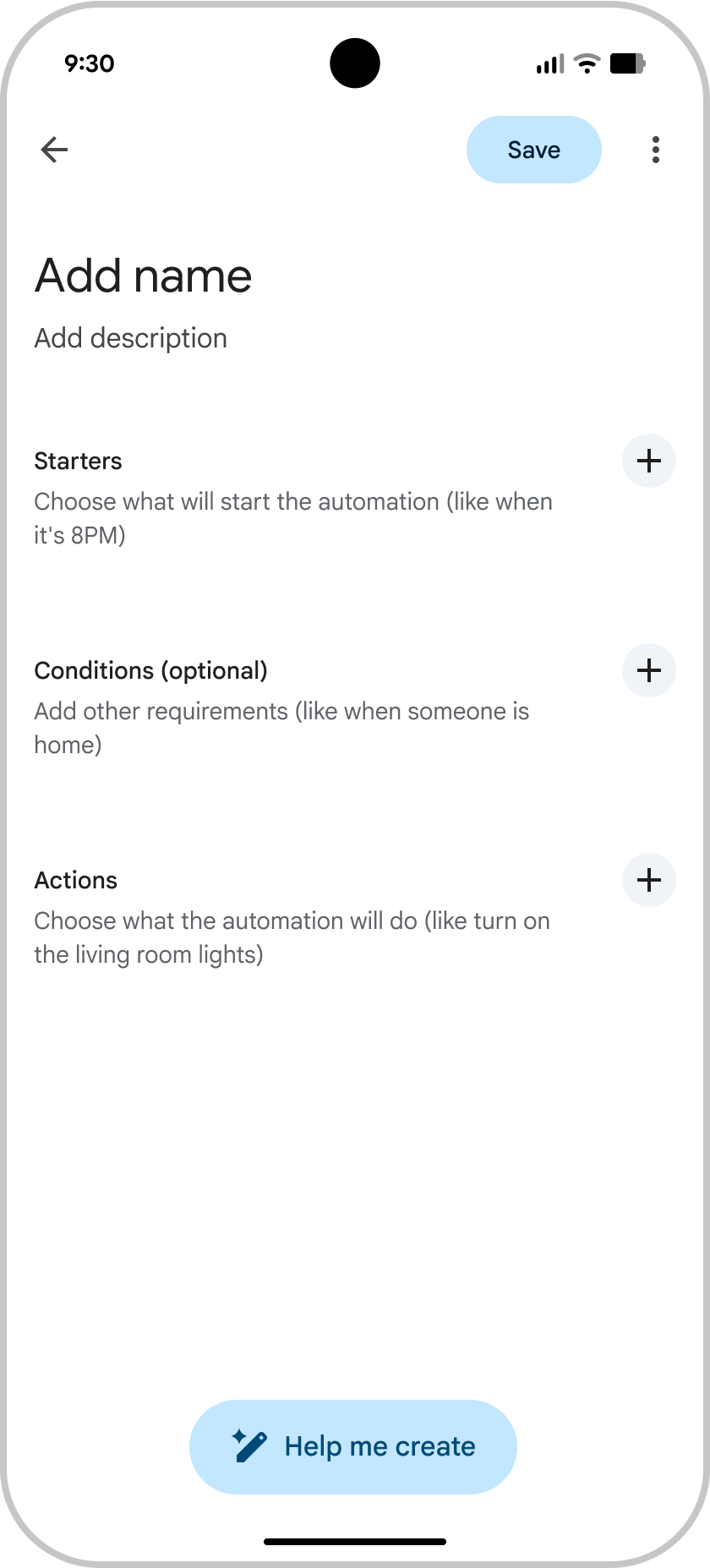Tap the starters hint about 8PM
This screenshot has height=1568, width=710.
click(292, 518)
